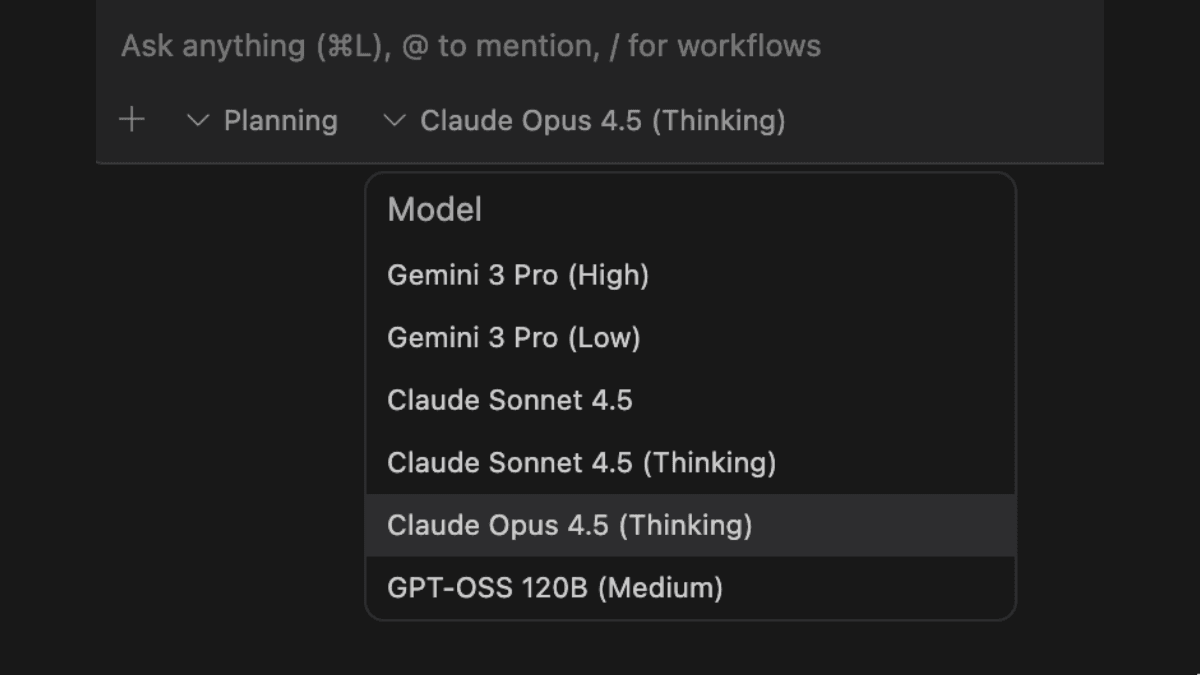Image resolution: width=1200 pixels, height=675 pixels.
Task: Click the (Low) suffix of Gemini 3 Pro
Action: [603, 338]
